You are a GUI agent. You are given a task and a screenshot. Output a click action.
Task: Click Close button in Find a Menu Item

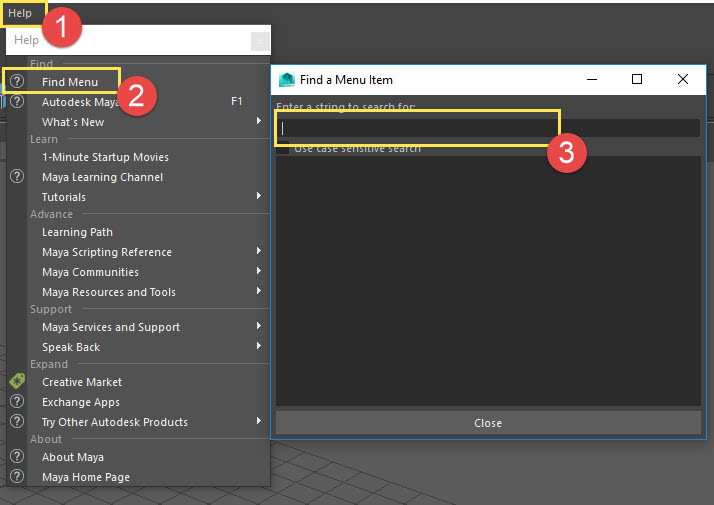tap(488, 423)
